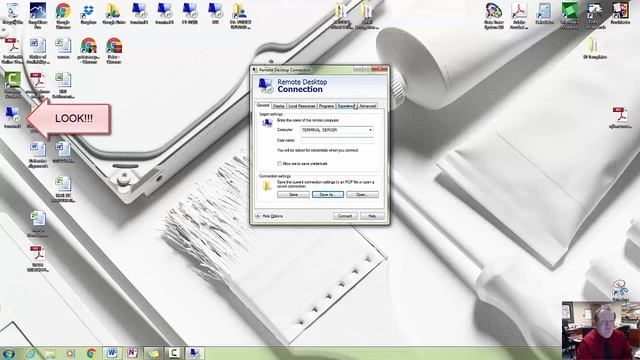Click the webcam video thumbnail
The height and width of the screenshot is (360, 640).
601,331
